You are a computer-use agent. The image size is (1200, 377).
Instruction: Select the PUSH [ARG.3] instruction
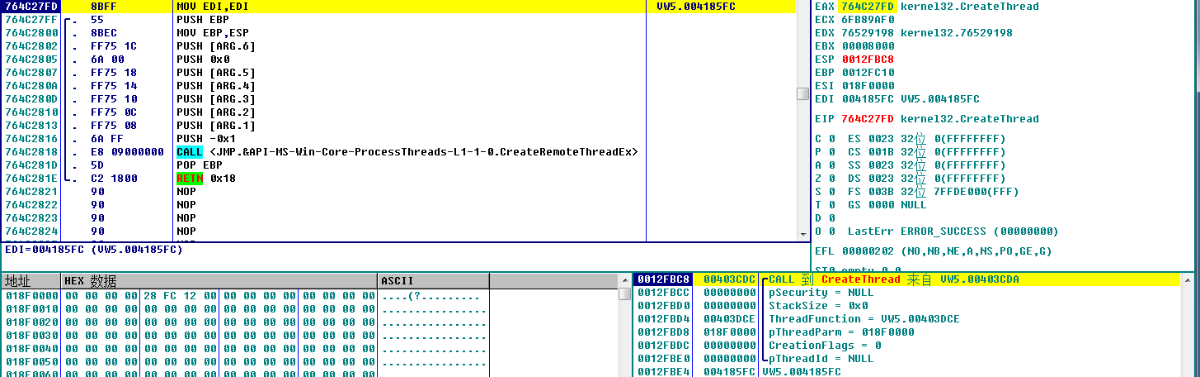point(215,98)
